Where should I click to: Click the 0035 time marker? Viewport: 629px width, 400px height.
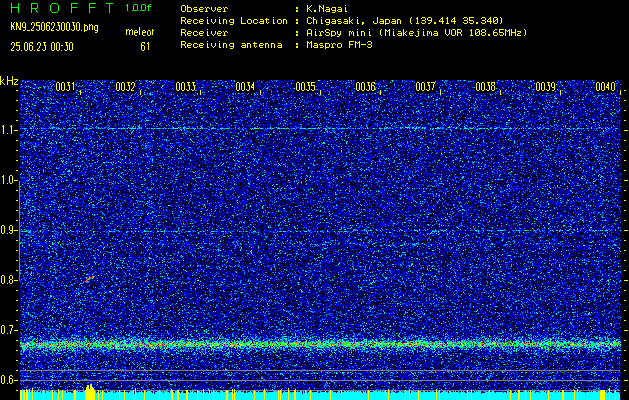305,87
